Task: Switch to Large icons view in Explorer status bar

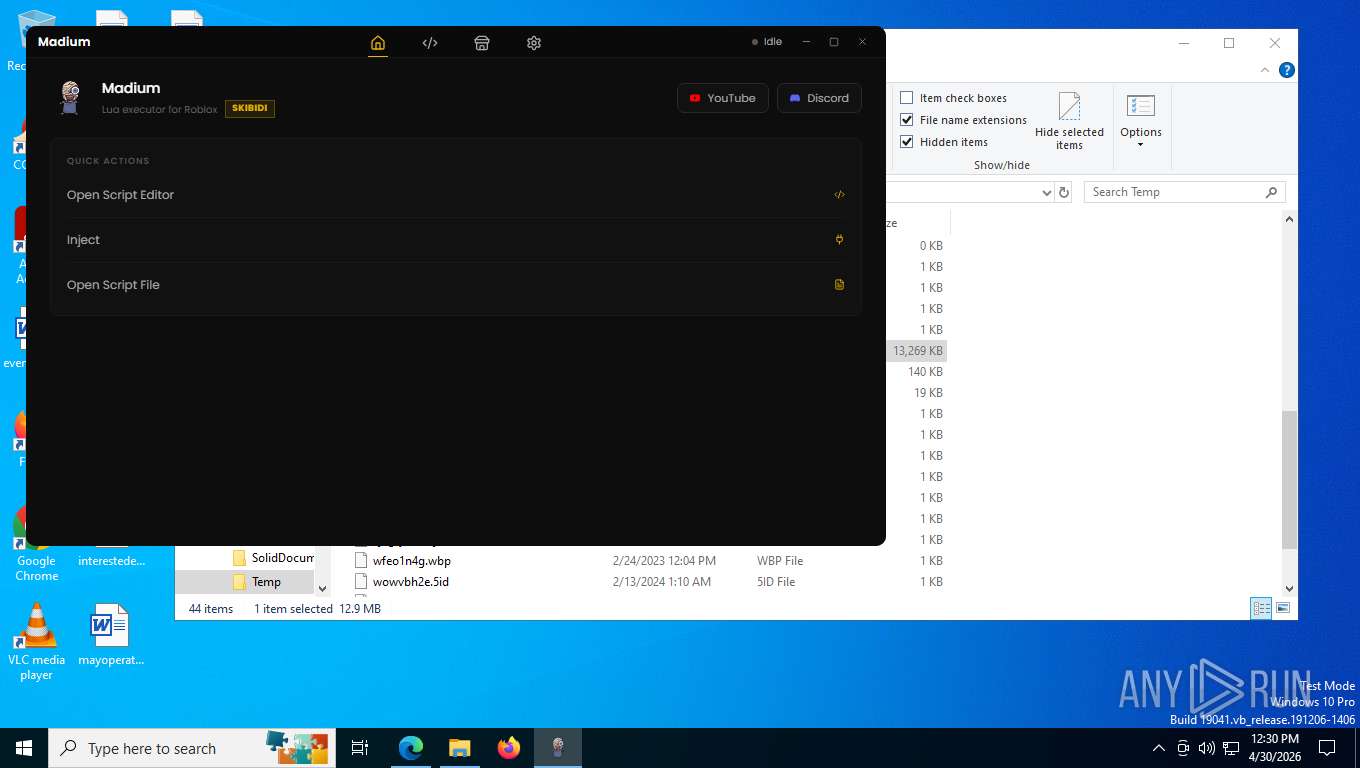Action: pos(1283,608)
